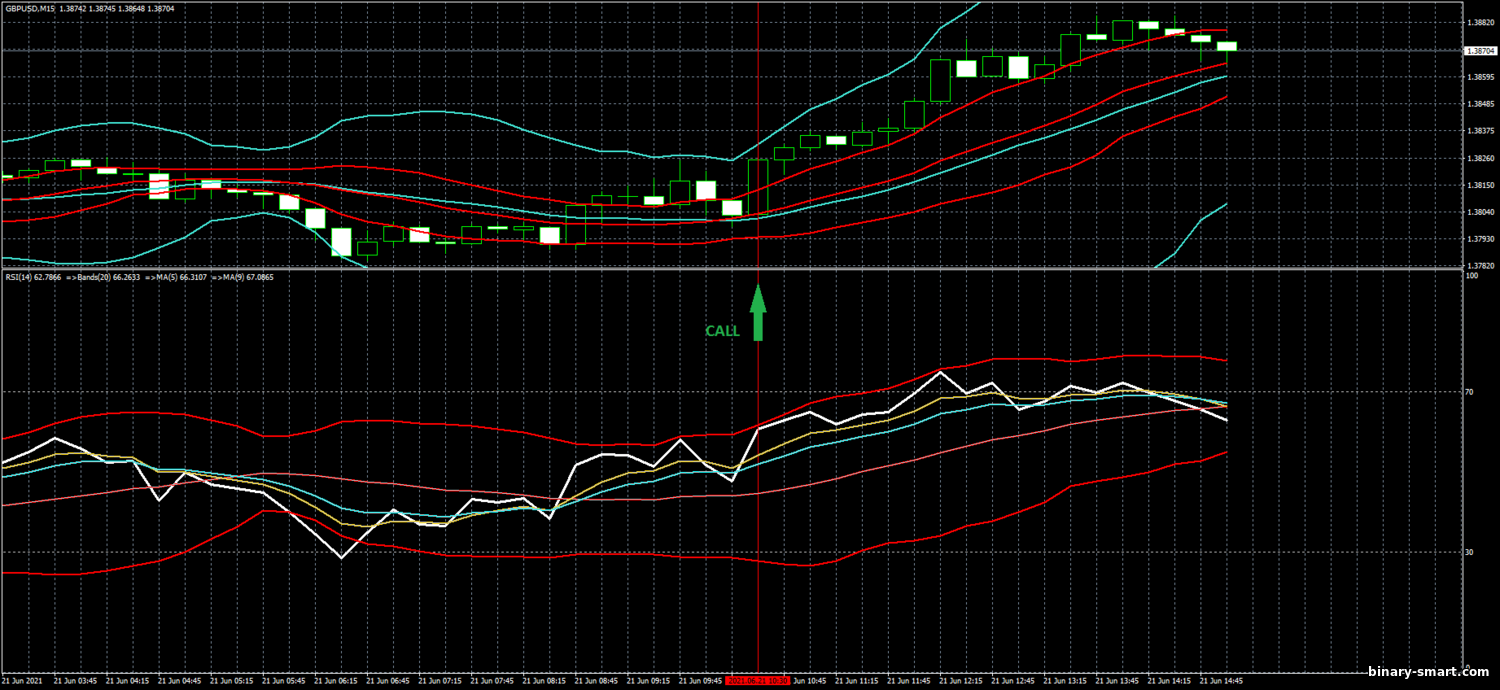
Task: Click the 21 Jun 05:45 time label
Action: tap(284, 681)
